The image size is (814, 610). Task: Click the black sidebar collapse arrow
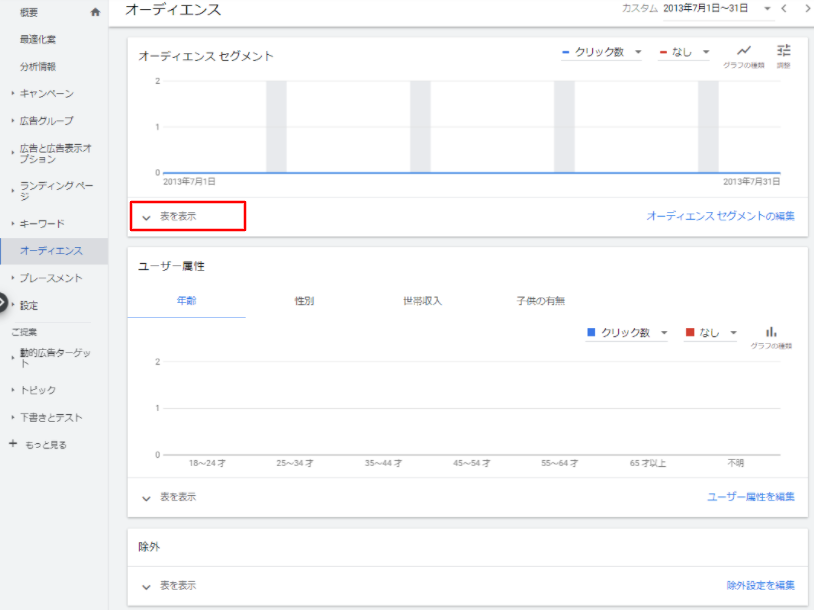tap(3, 303)
